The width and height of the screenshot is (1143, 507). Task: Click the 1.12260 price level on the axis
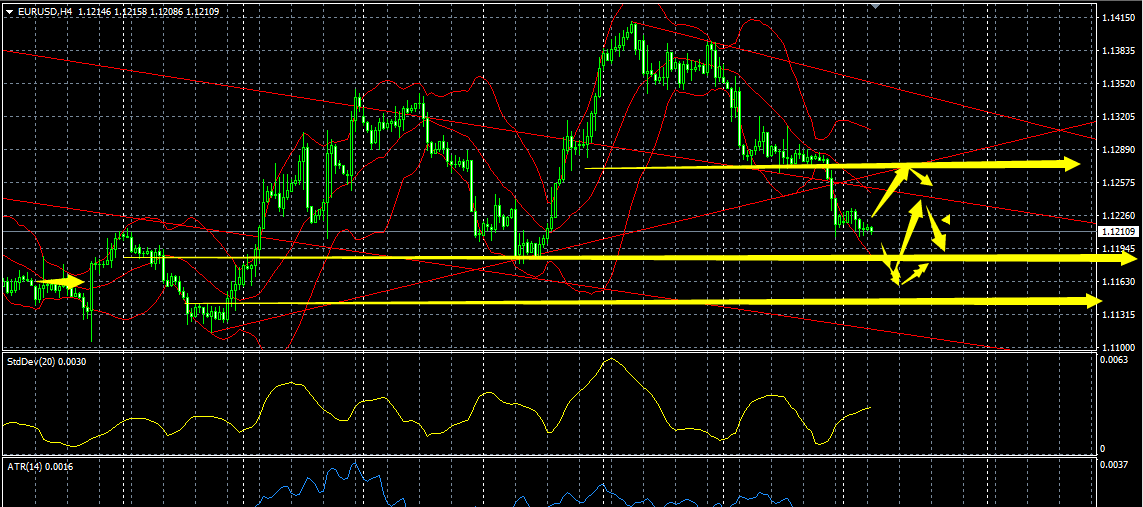point(1117,216)
